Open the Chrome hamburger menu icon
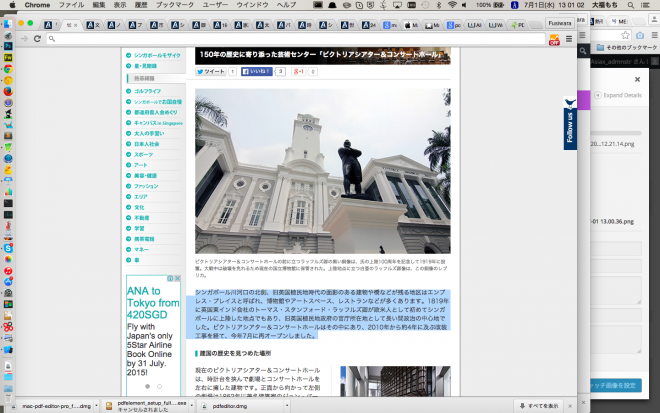Screen dimensions: 660x413 point(569,39)
